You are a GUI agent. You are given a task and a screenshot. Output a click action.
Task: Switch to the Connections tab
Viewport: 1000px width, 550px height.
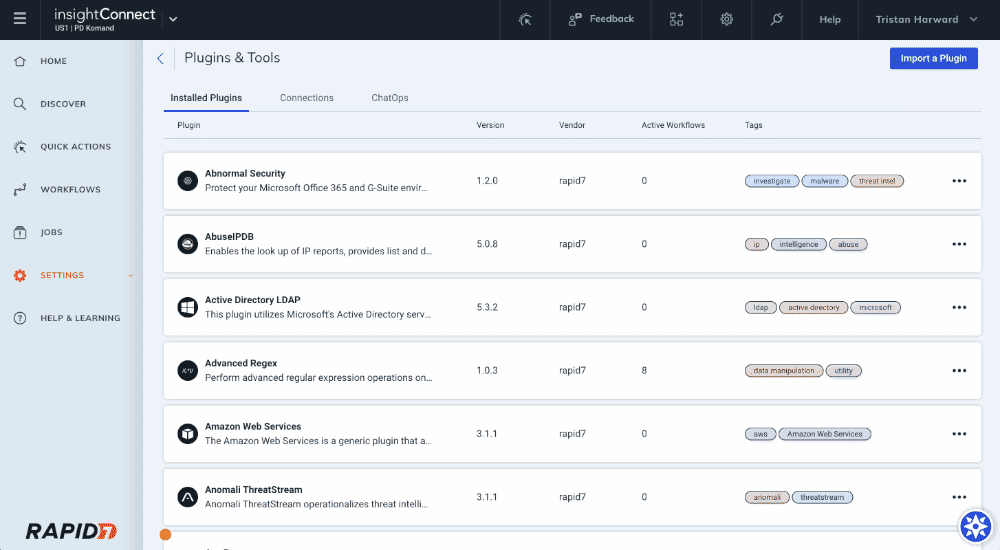pos(306,98)
